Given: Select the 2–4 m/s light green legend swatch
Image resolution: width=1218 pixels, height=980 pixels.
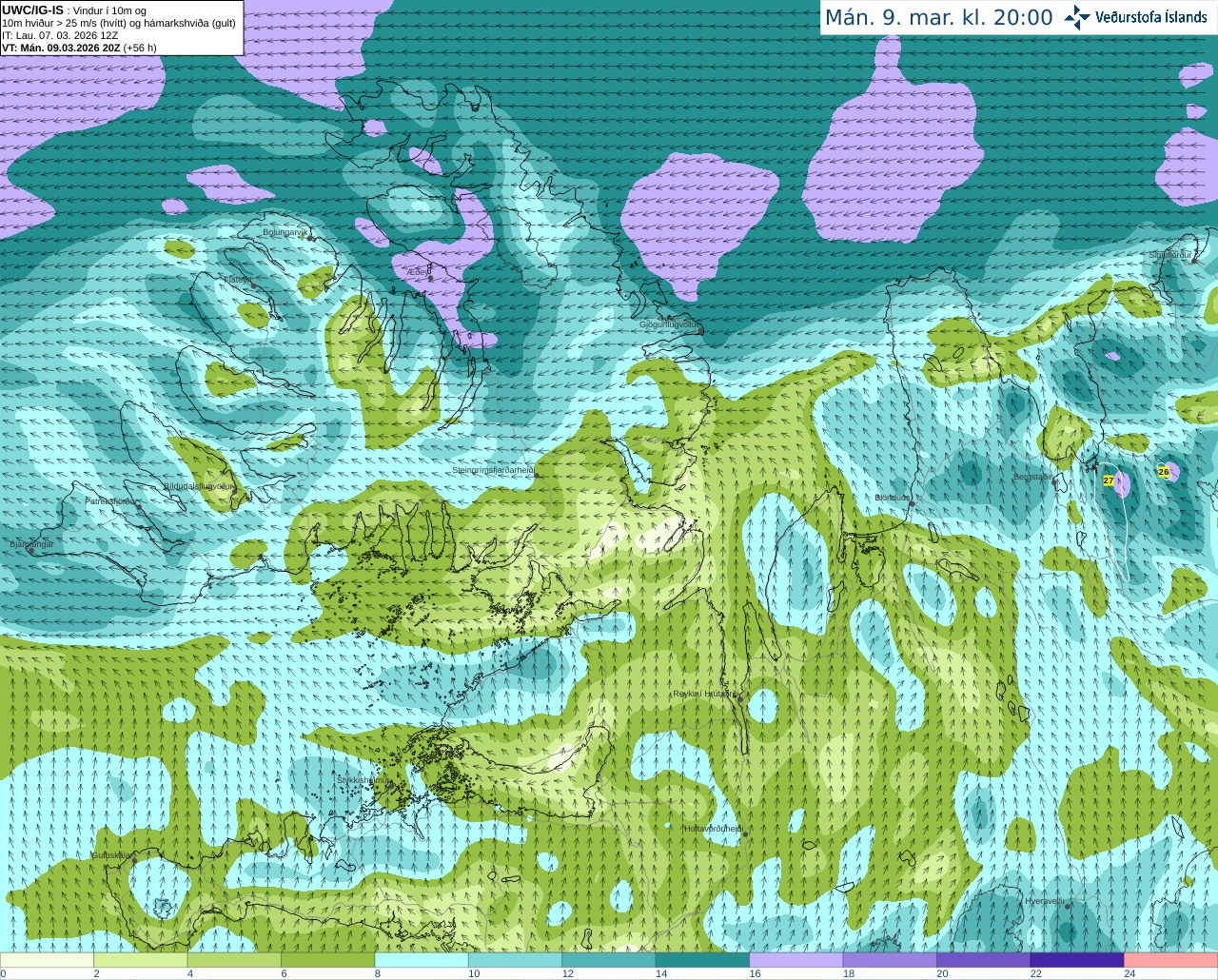Looking at the screenshot, I should coord(140,960).
